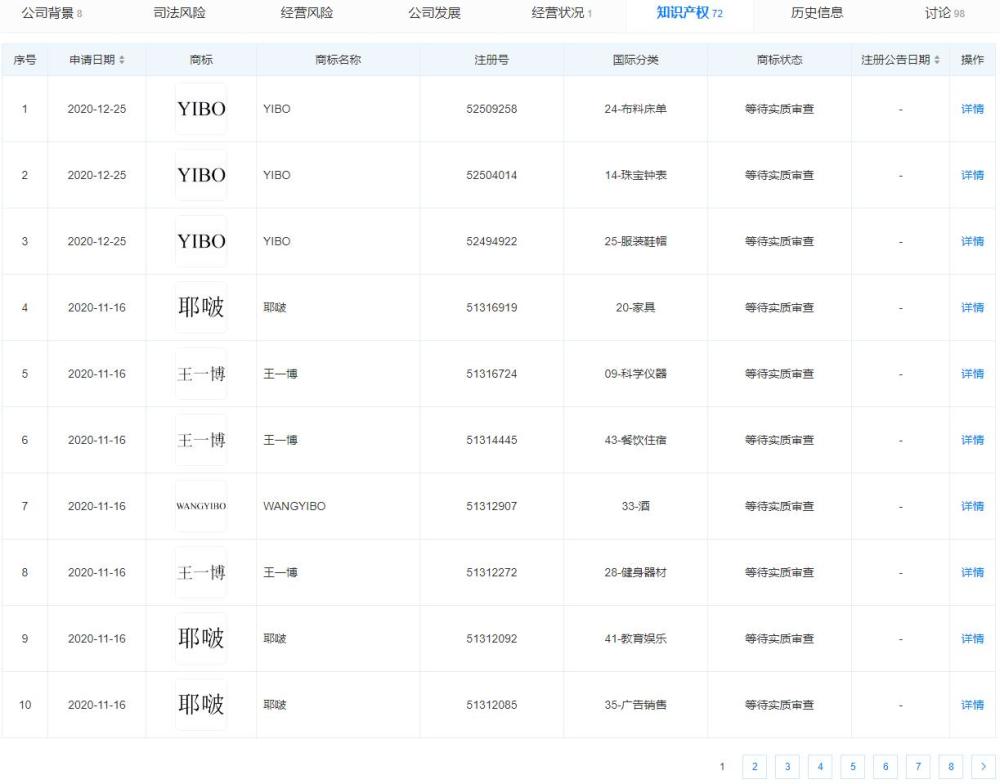Click YIBO trademark image in row 2

[201, 175]
